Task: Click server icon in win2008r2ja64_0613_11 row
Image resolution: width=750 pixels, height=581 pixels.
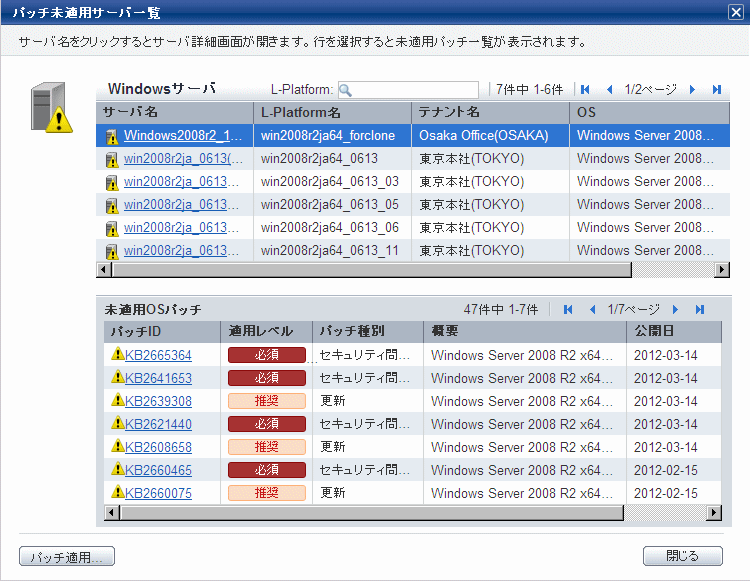Action: coord(112,252)
